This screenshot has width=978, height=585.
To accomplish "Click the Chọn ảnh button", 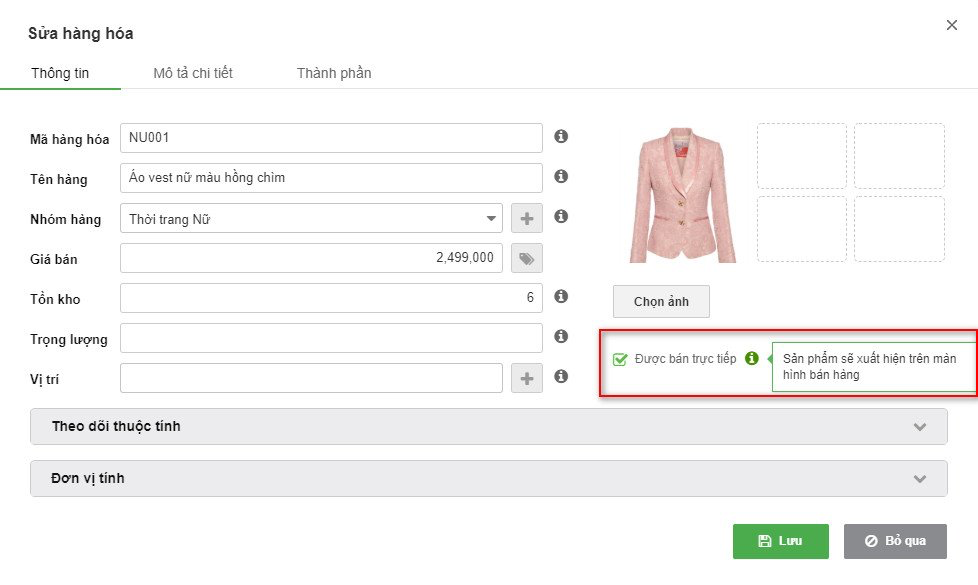I will 661,301.
